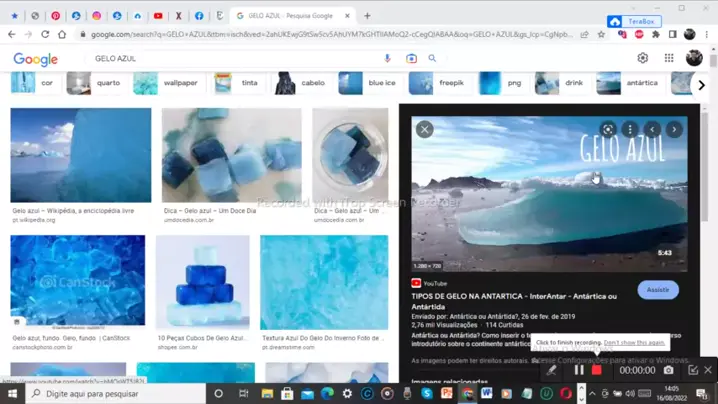This screenshot has width=718, height=404.
Task: Show next image in preview panel
Action: pyautogui.click(x=674, y=130)
